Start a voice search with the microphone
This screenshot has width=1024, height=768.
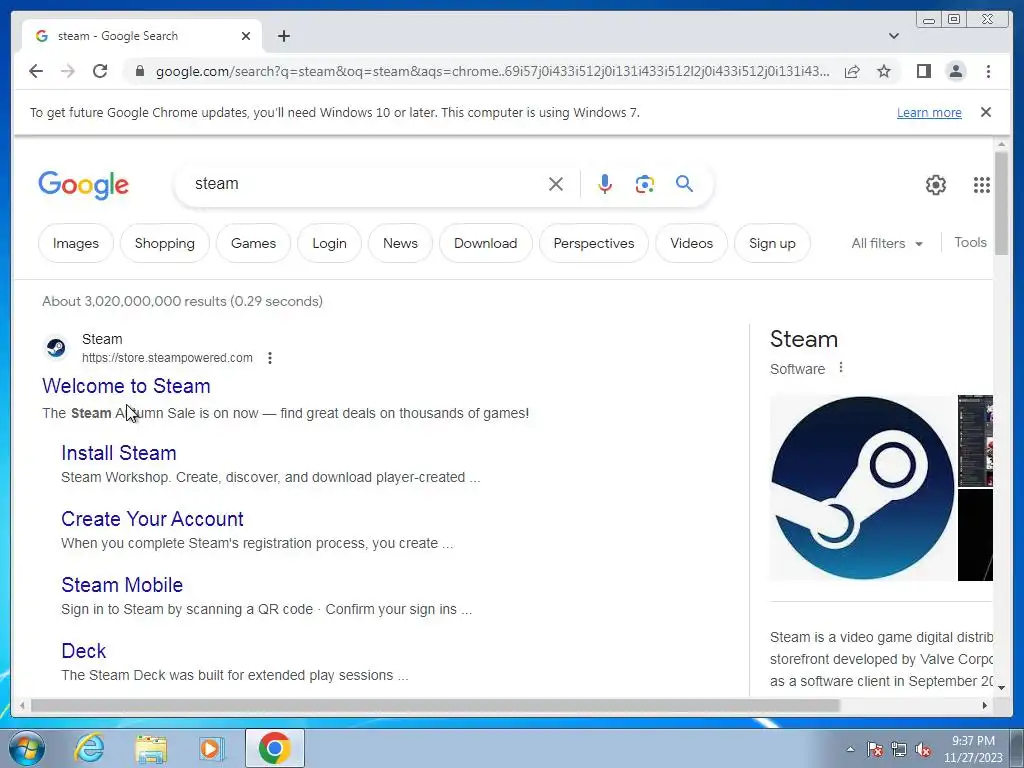click(605, 184)
